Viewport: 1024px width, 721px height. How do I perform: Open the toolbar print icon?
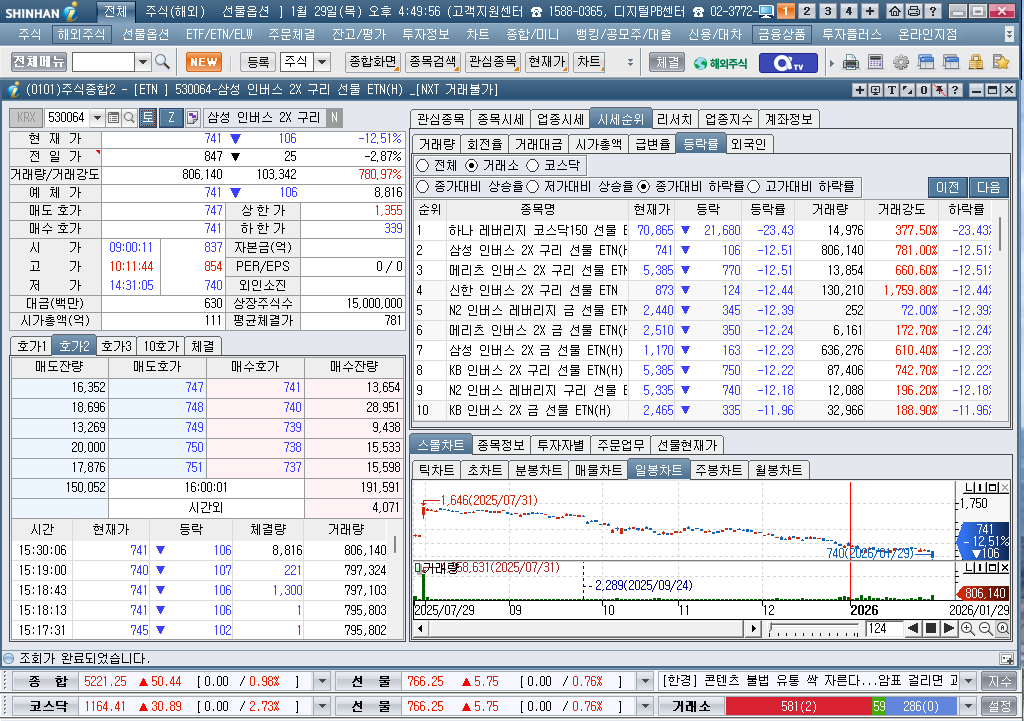click(851, 63)
